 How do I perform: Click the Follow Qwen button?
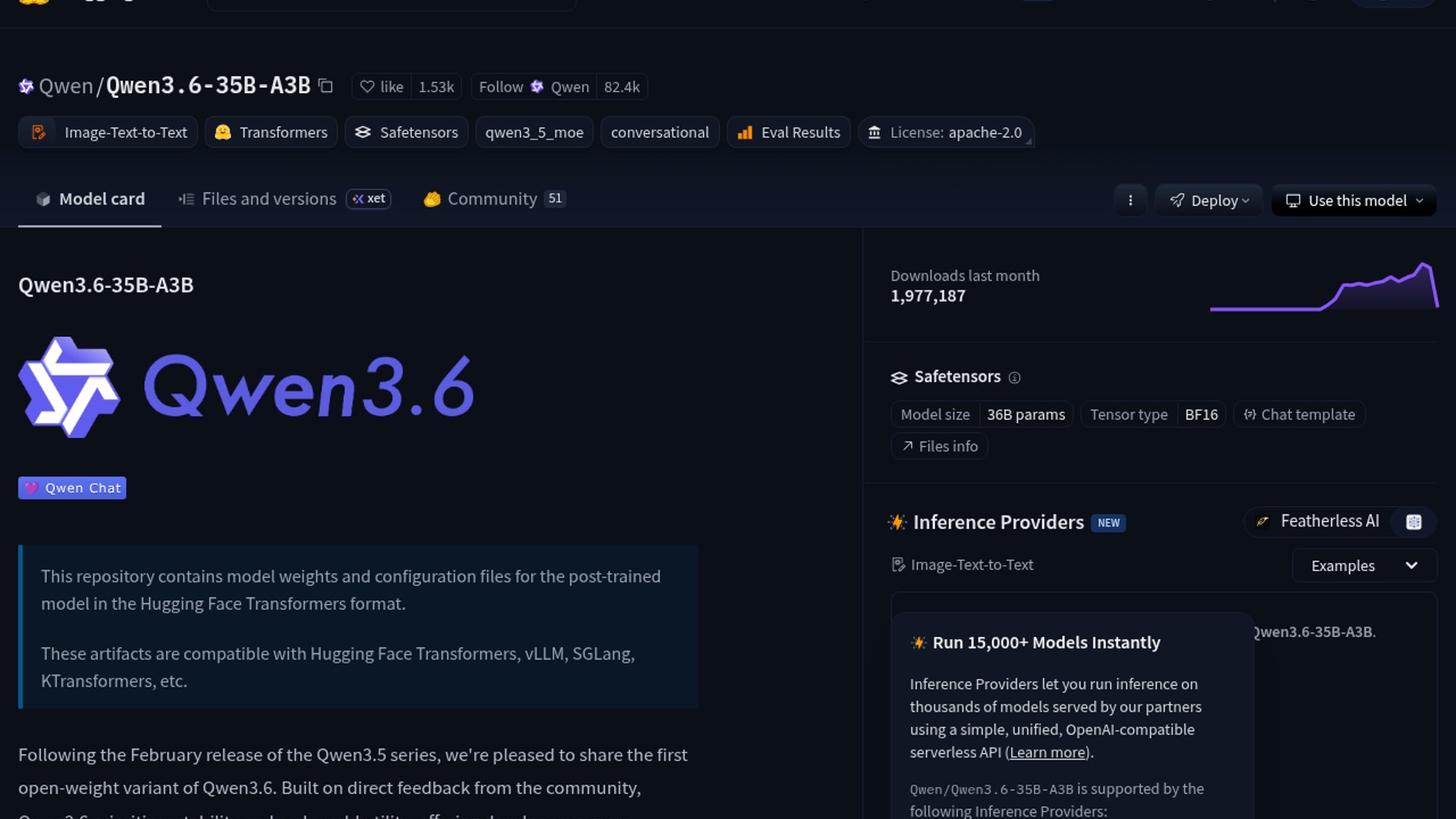coord(533,86)
